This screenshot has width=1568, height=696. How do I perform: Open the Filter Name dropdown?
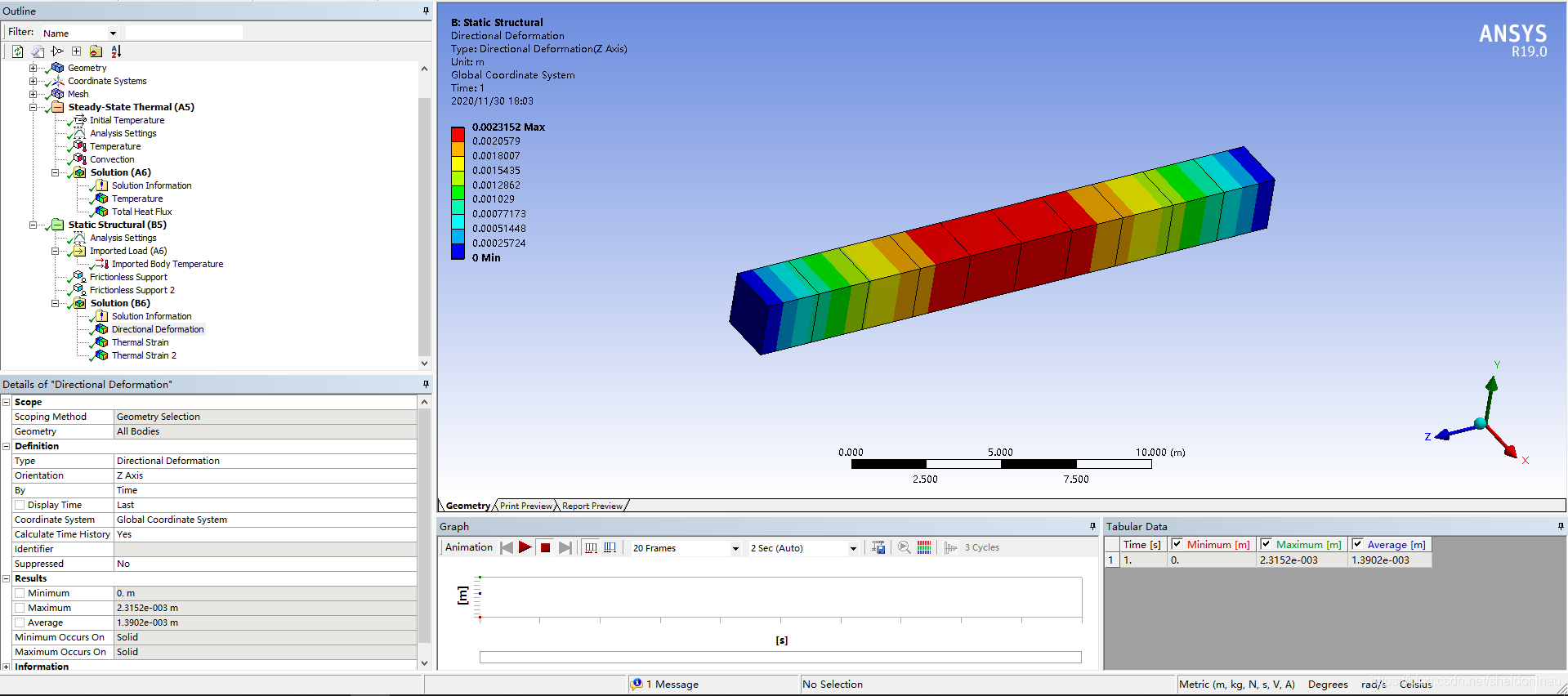click(113, 33)
